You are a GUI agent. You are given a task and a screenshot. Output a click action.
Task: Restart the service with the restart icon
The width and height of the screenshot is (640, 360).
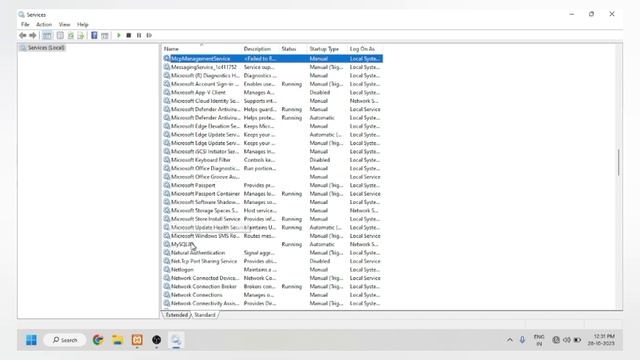[149, 36]
